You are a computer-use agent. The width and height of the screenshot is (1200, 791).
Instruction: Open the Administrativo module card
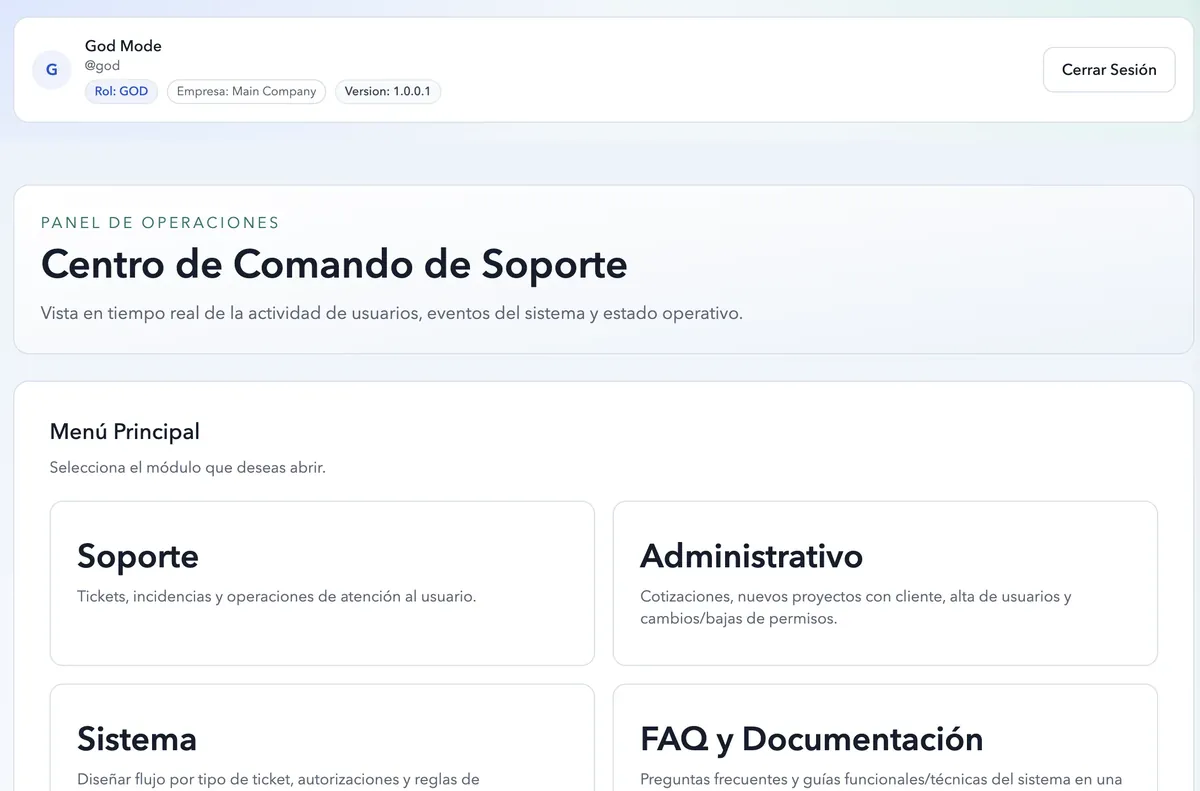tap(884, 583)
